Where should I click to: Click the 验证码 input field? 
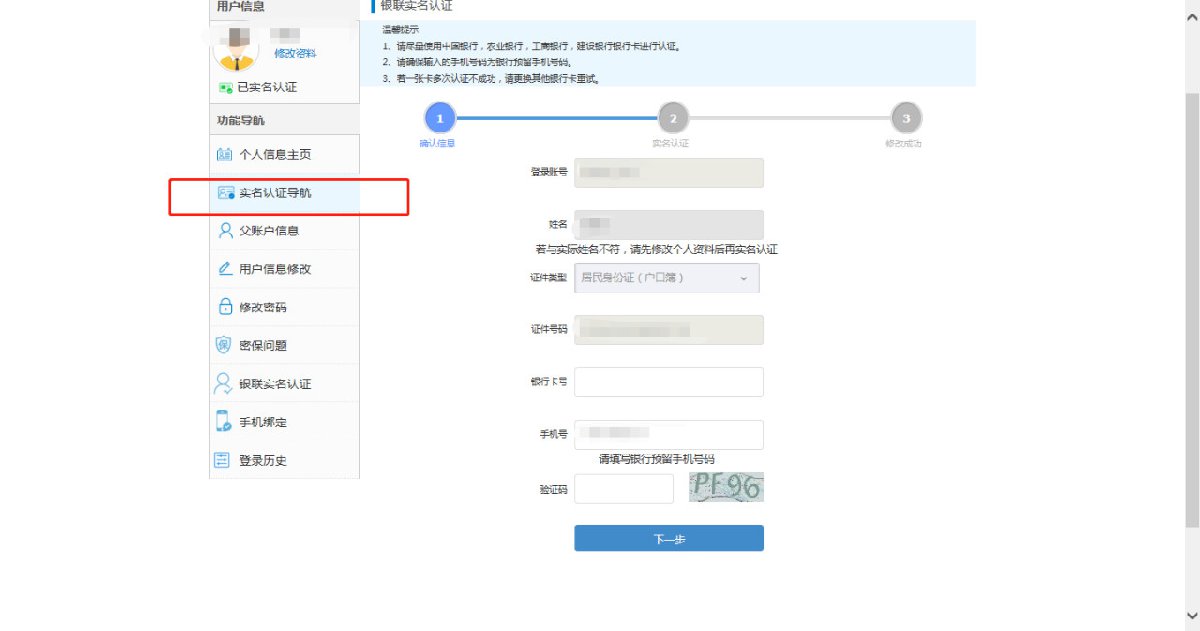coord(623,489)
